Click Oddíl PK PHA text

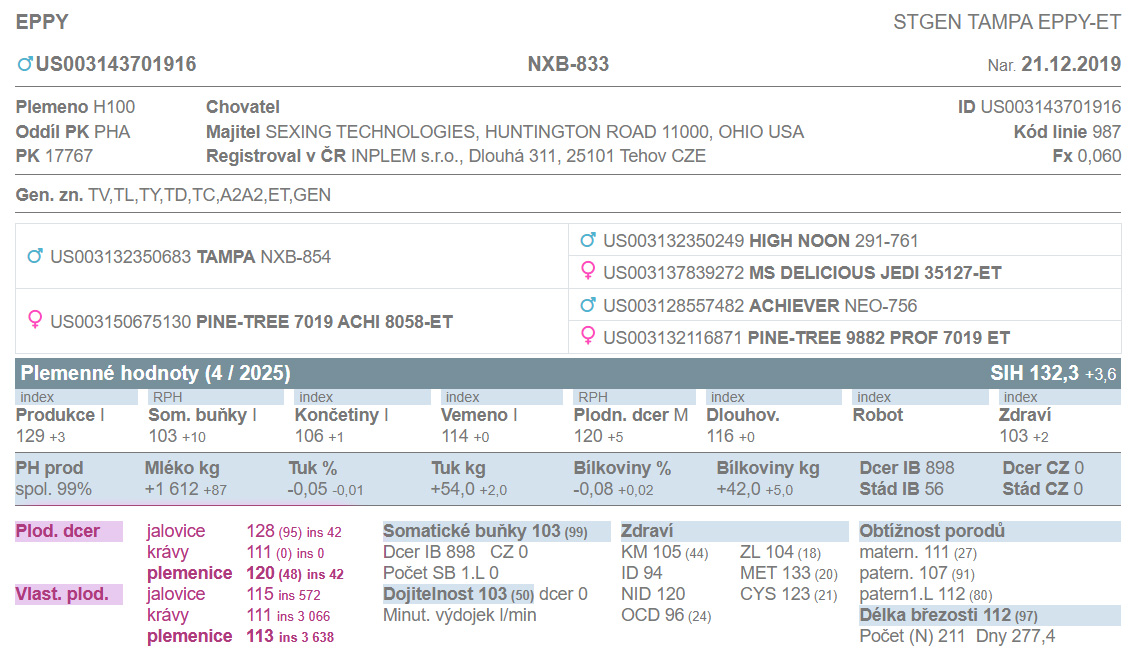click(73, 132)
